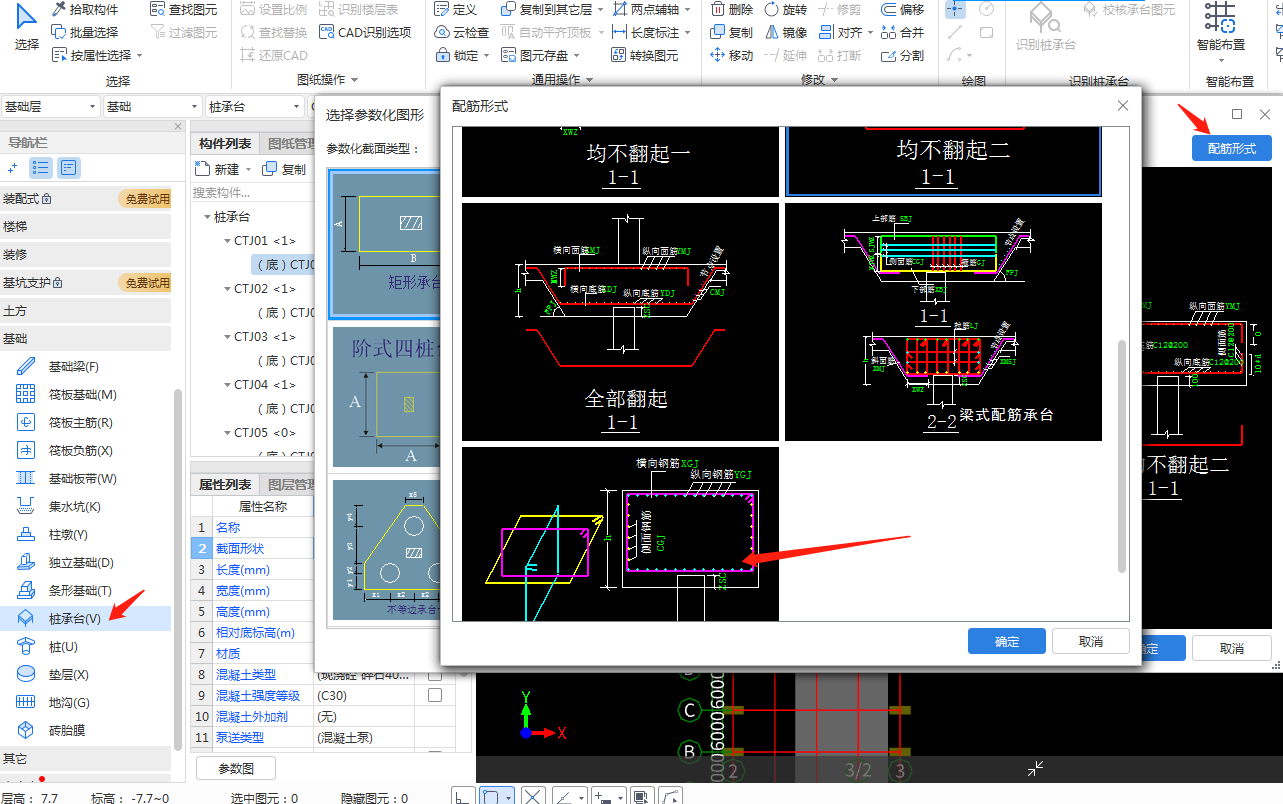Collapse the CTJ04 tree node
1283x804 pixels.
tap(227, 385)
